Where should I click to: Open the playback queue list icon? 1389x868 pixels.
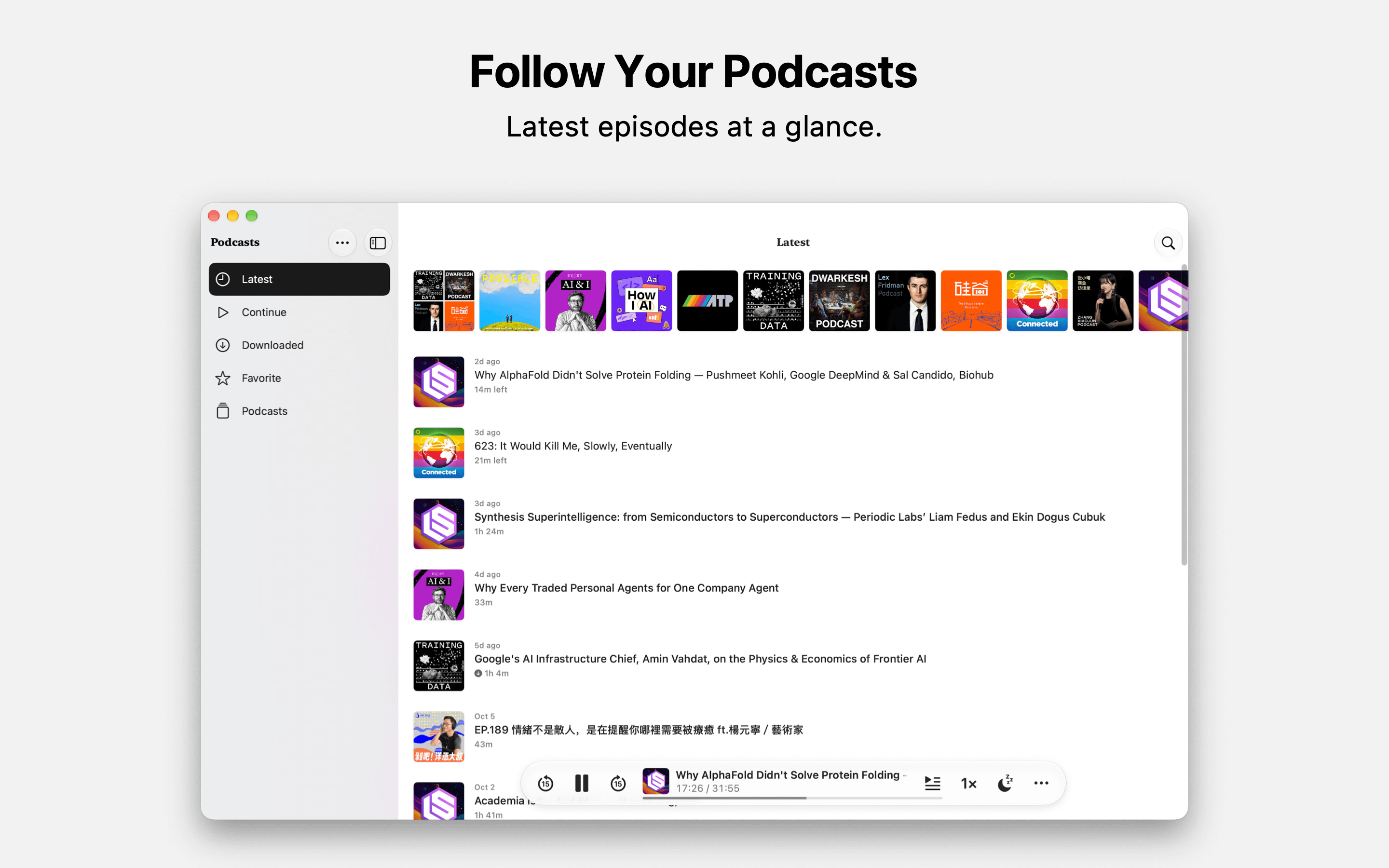coord(933,783)
